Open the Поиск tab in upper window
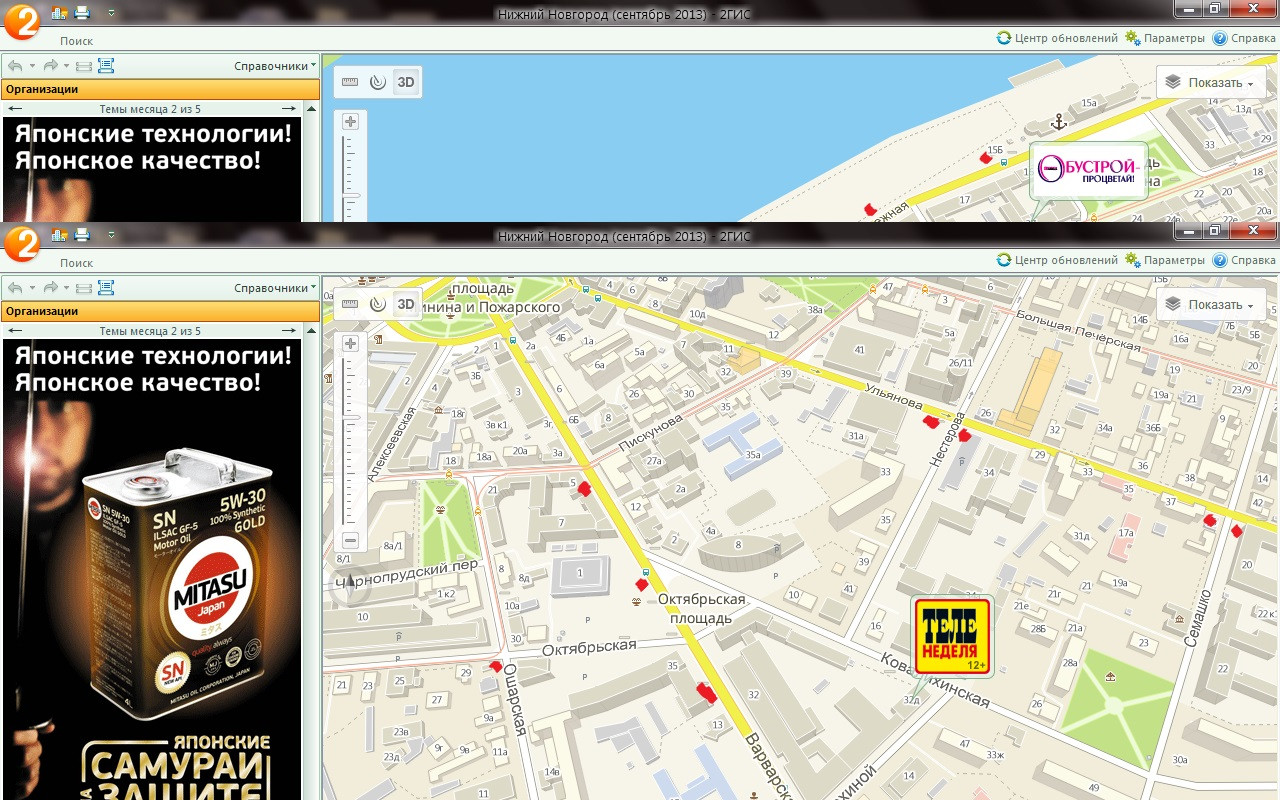 tap(76, 41)
